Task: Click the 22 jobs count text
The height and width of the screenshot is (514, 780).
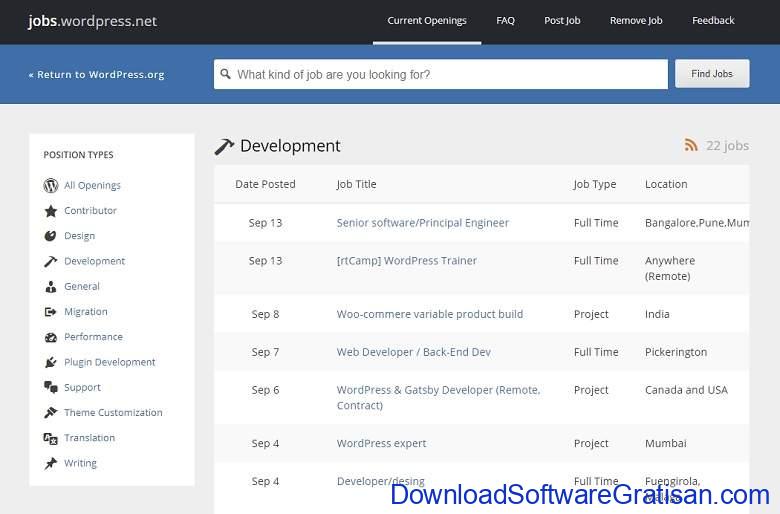Action: tap(727, 145)
